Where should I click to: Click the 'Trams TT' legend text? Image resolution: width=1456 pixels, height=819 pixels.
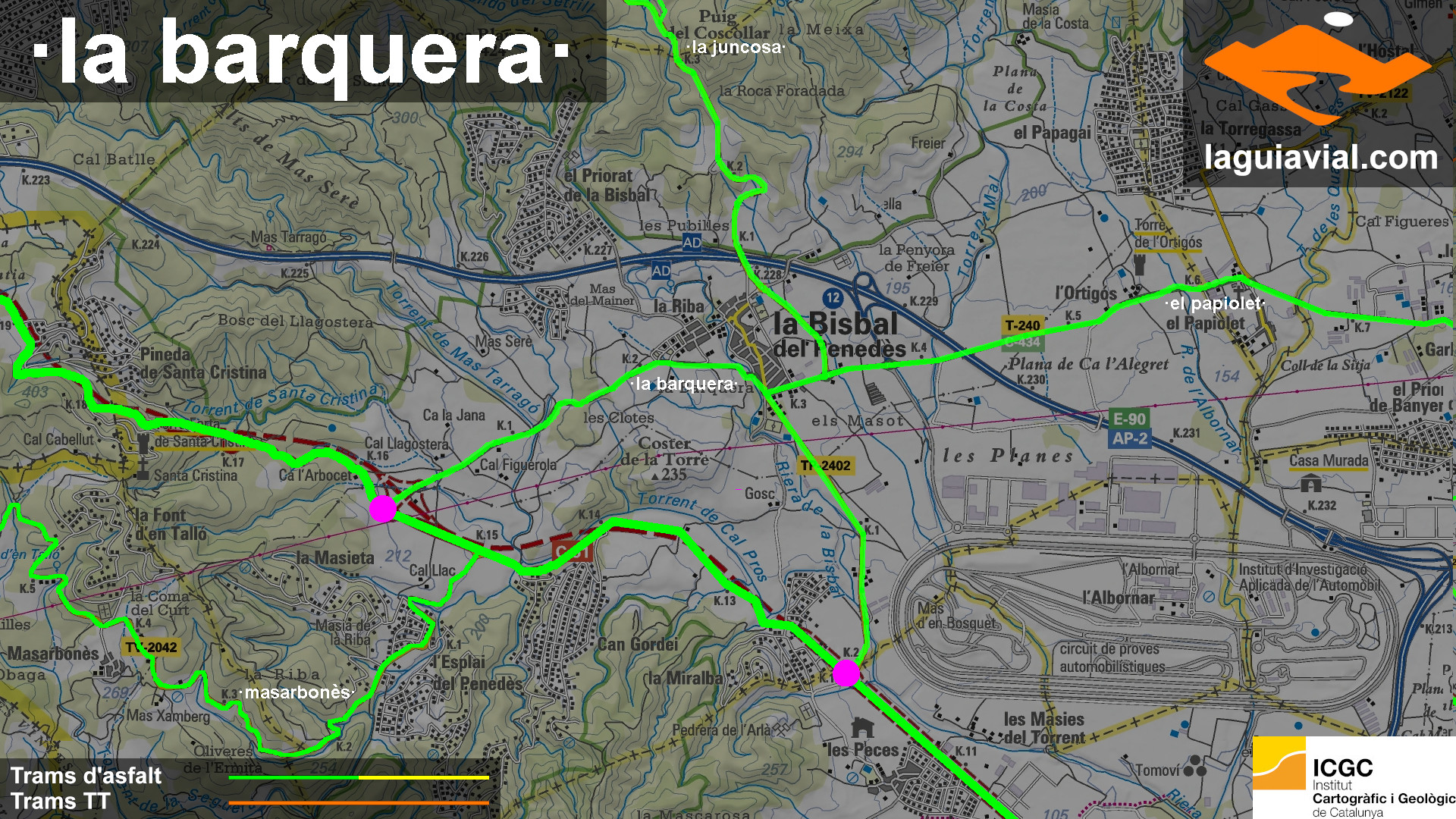click(61, 801)
